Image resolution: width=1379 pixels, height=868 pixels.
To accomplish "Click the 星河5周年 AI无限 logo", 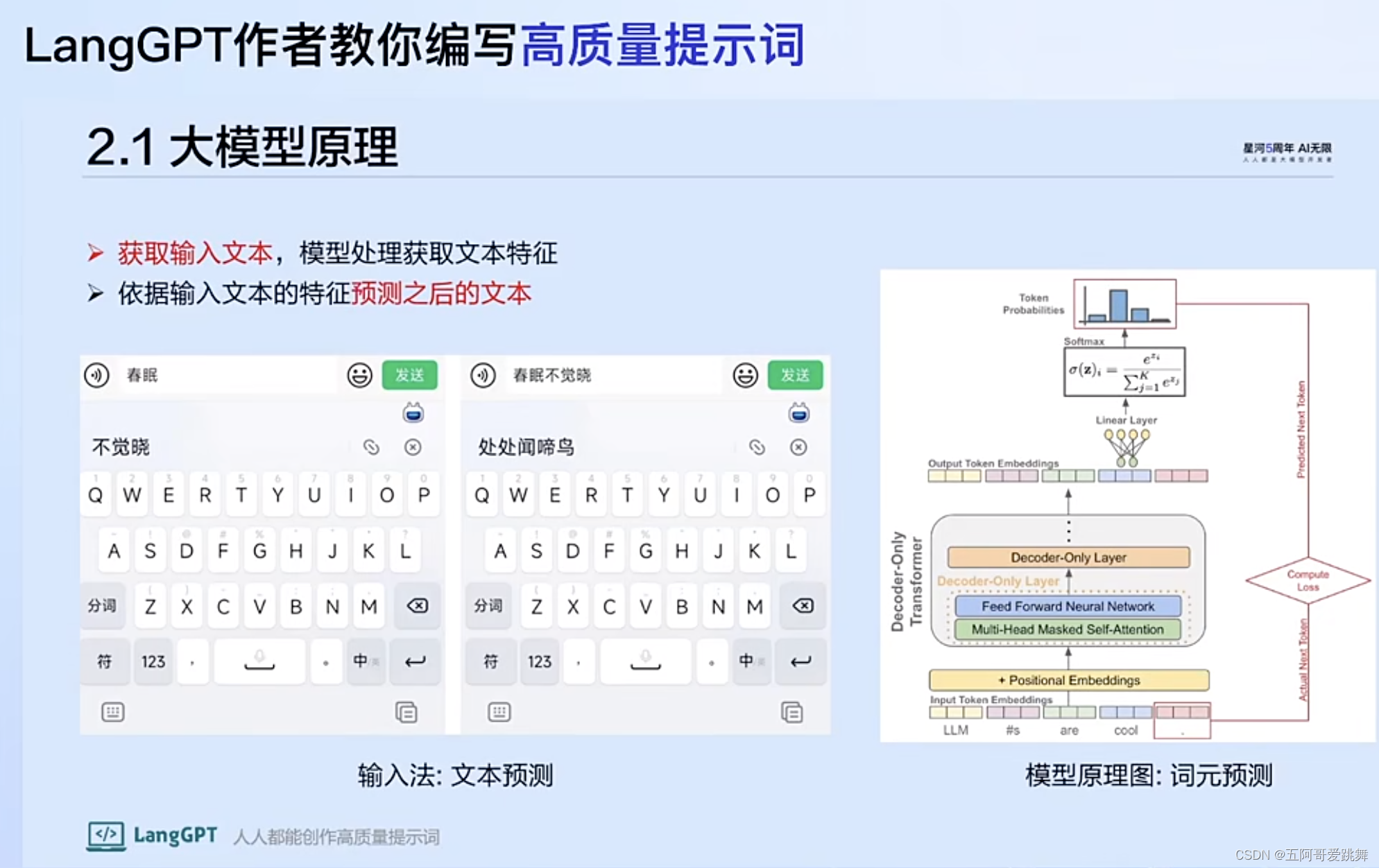I will pyautogui.click(x=1287, y=152).
